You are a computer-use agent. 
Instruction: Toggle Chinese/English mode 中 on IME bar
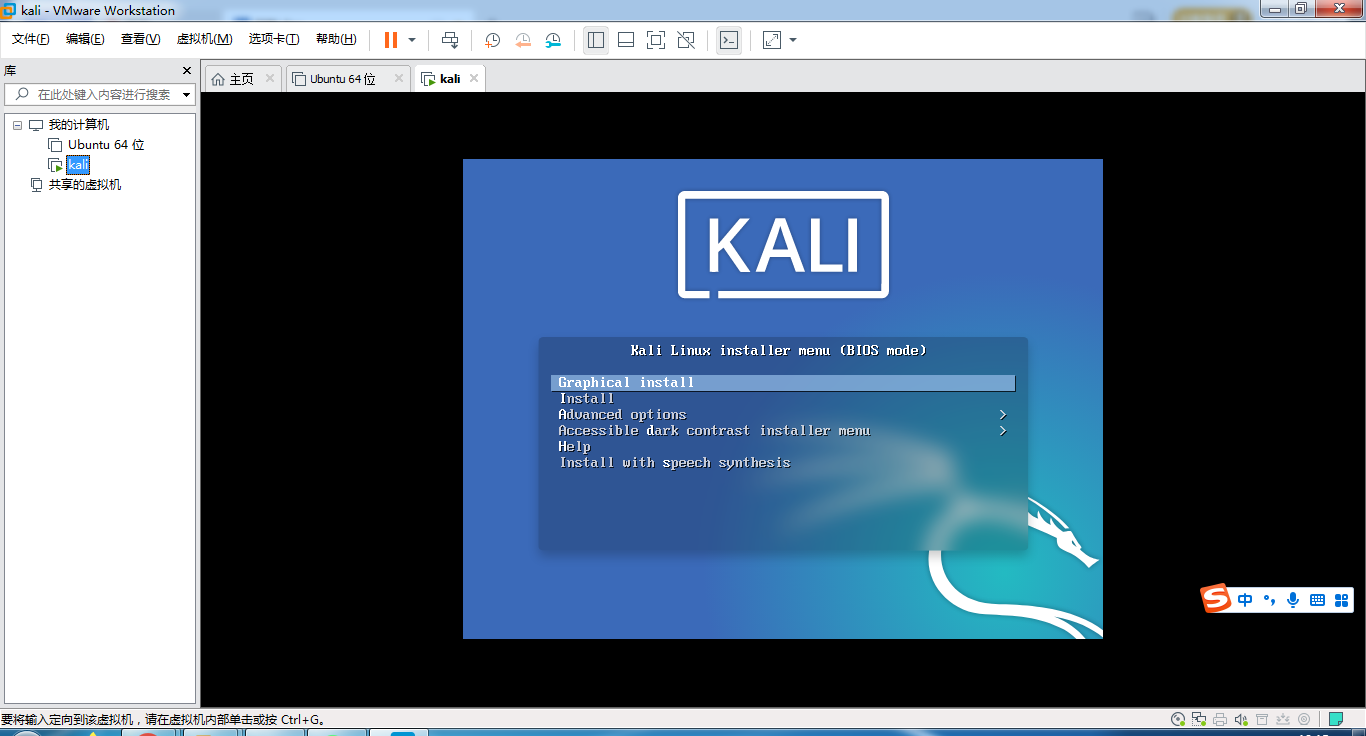click(x=1245, y=600)
